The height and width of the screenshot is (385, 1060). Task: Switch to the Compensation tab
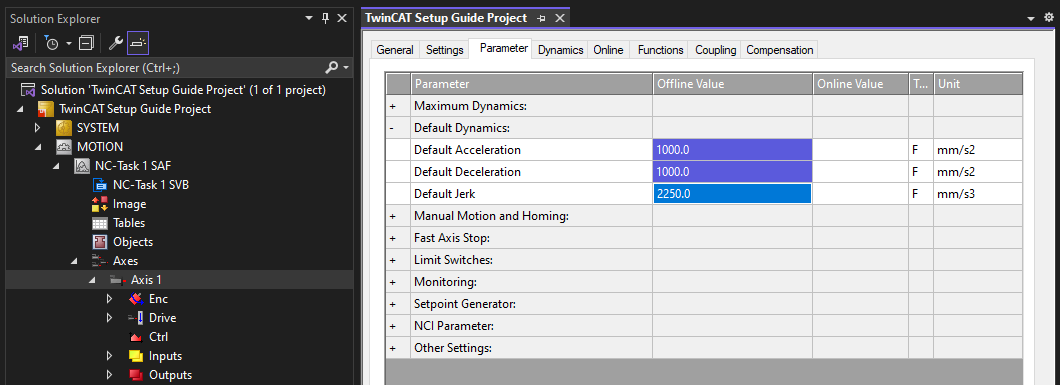(779, 50)
